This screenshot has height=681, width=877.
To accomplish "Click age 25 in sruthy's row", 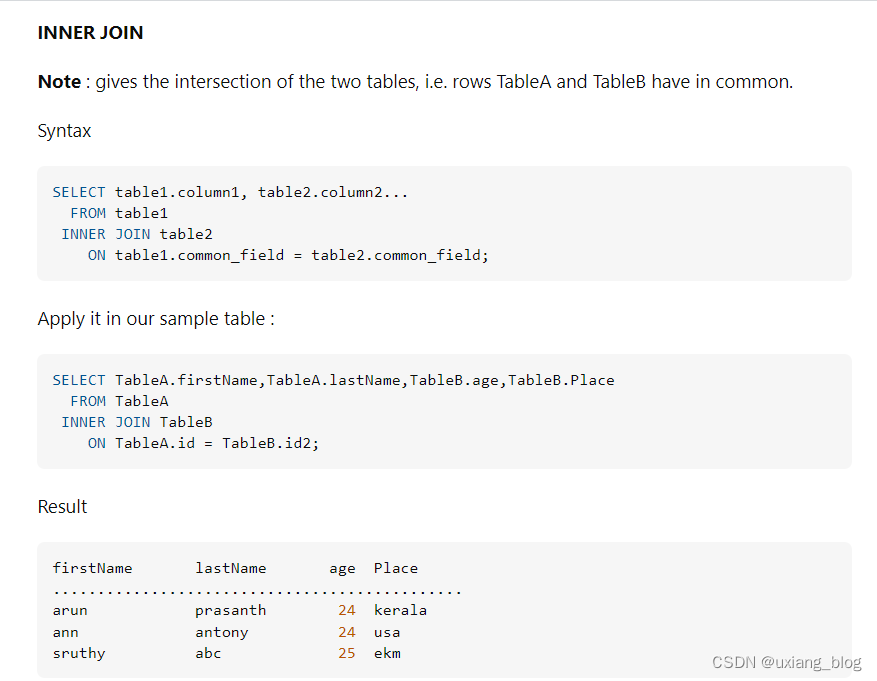I will click(x=346, y=653).
